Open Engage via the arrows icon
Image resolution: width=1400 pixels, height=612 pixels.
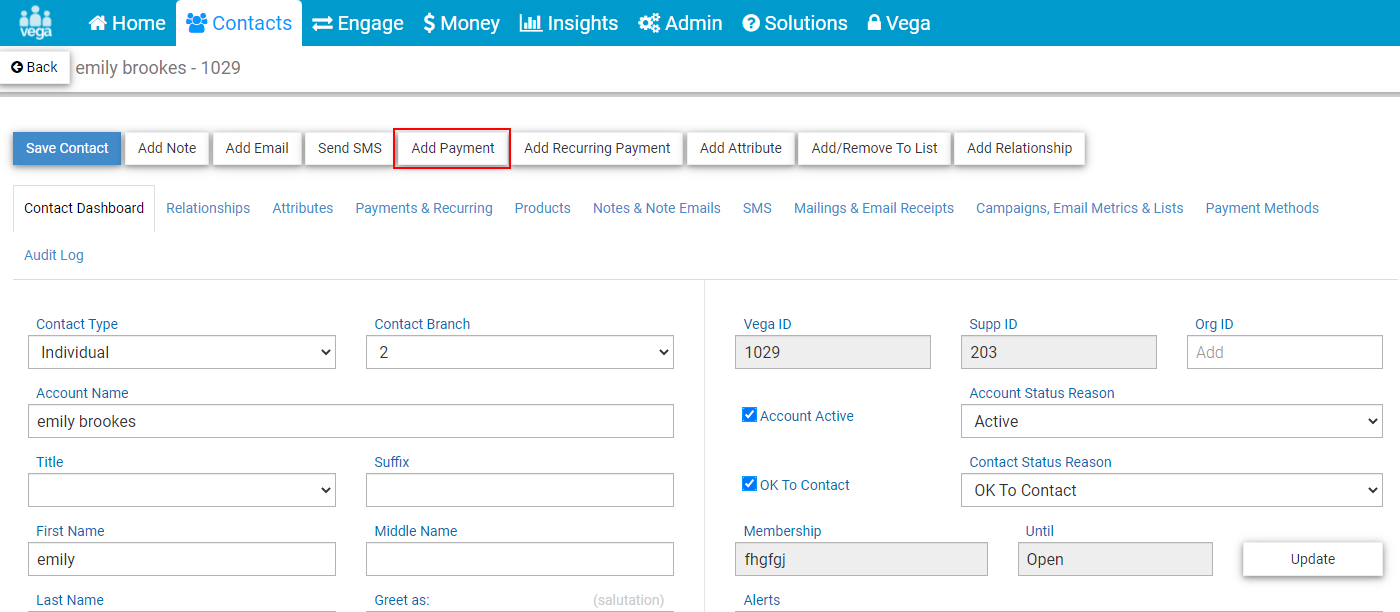click(x=322, y=23)
